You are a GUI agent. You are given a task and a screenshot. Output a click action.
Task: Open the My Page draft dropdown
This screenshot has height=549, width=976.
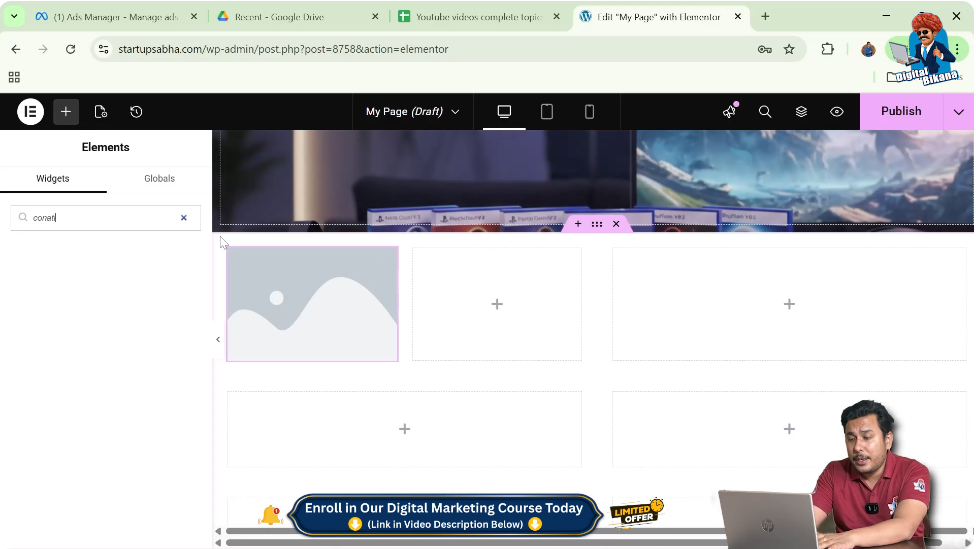[x=412, y=112]
